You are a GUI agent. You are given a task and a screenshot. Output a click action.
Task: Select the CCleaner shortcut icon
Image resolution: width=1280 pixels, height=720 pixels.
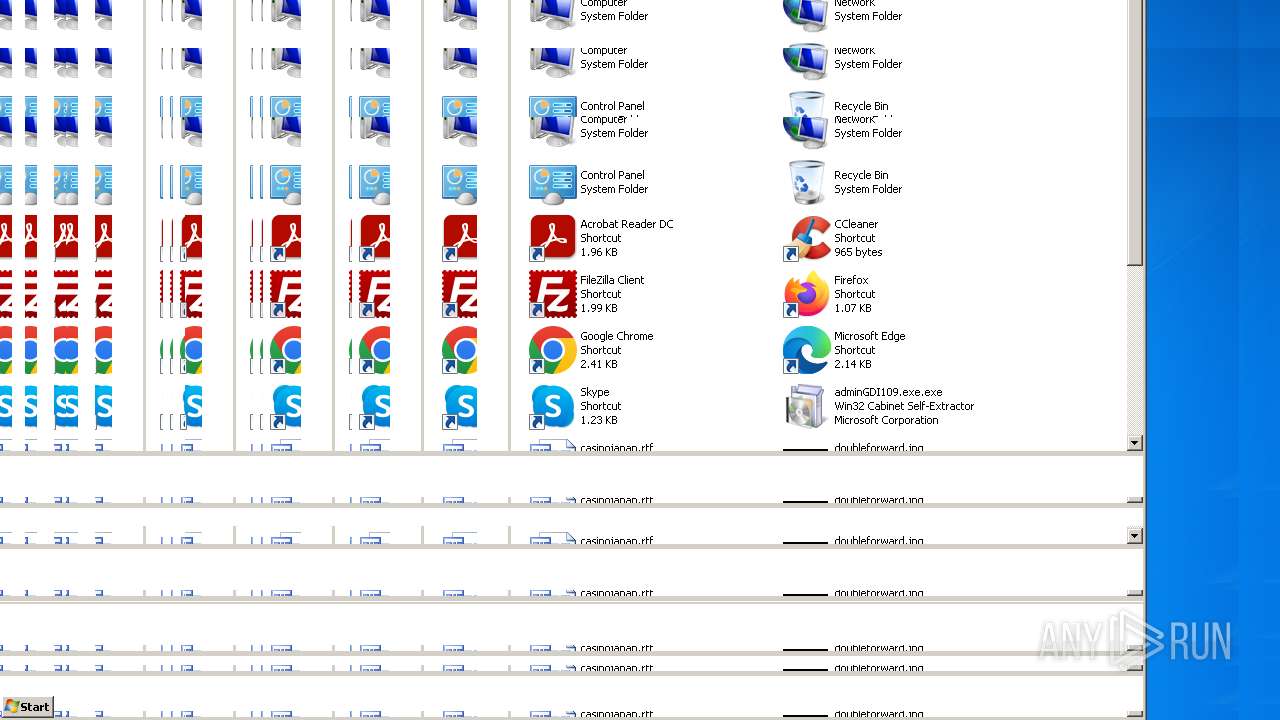click(807, 238)
